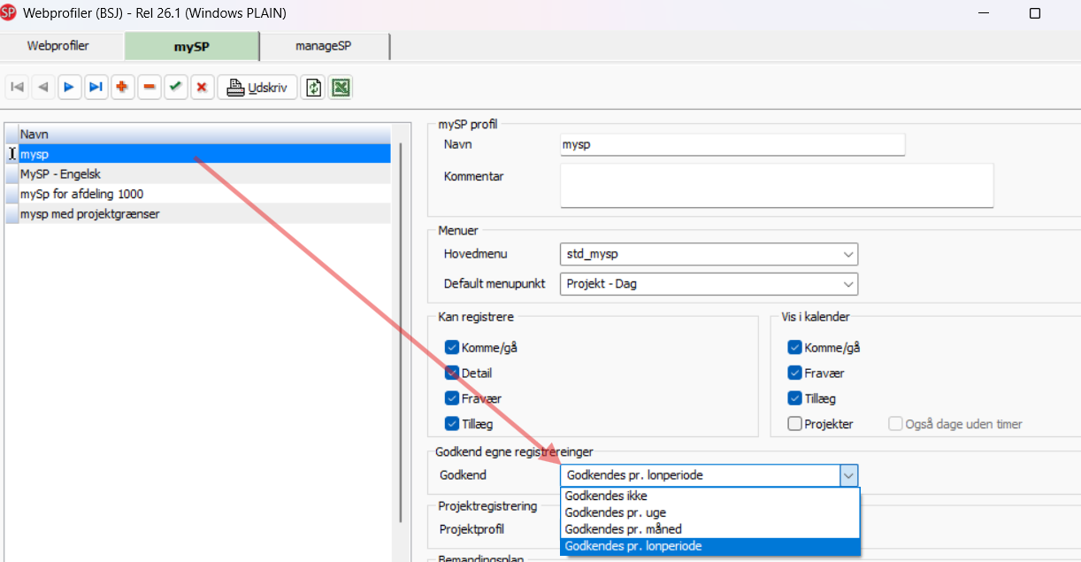Check 'Også dage uden timer' checkbox

coord(895,424)
